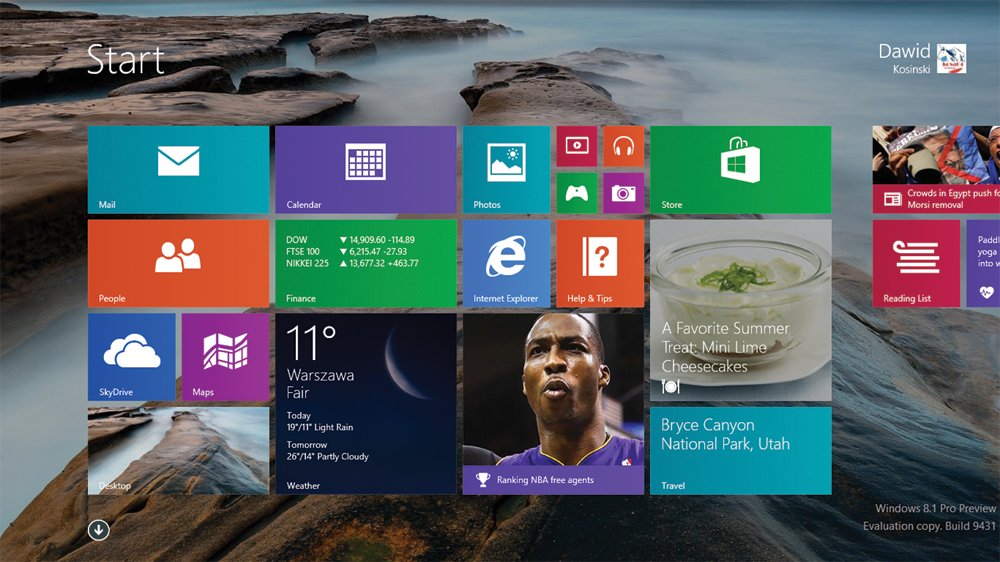Open the Reading List tile

pos(915,263)
